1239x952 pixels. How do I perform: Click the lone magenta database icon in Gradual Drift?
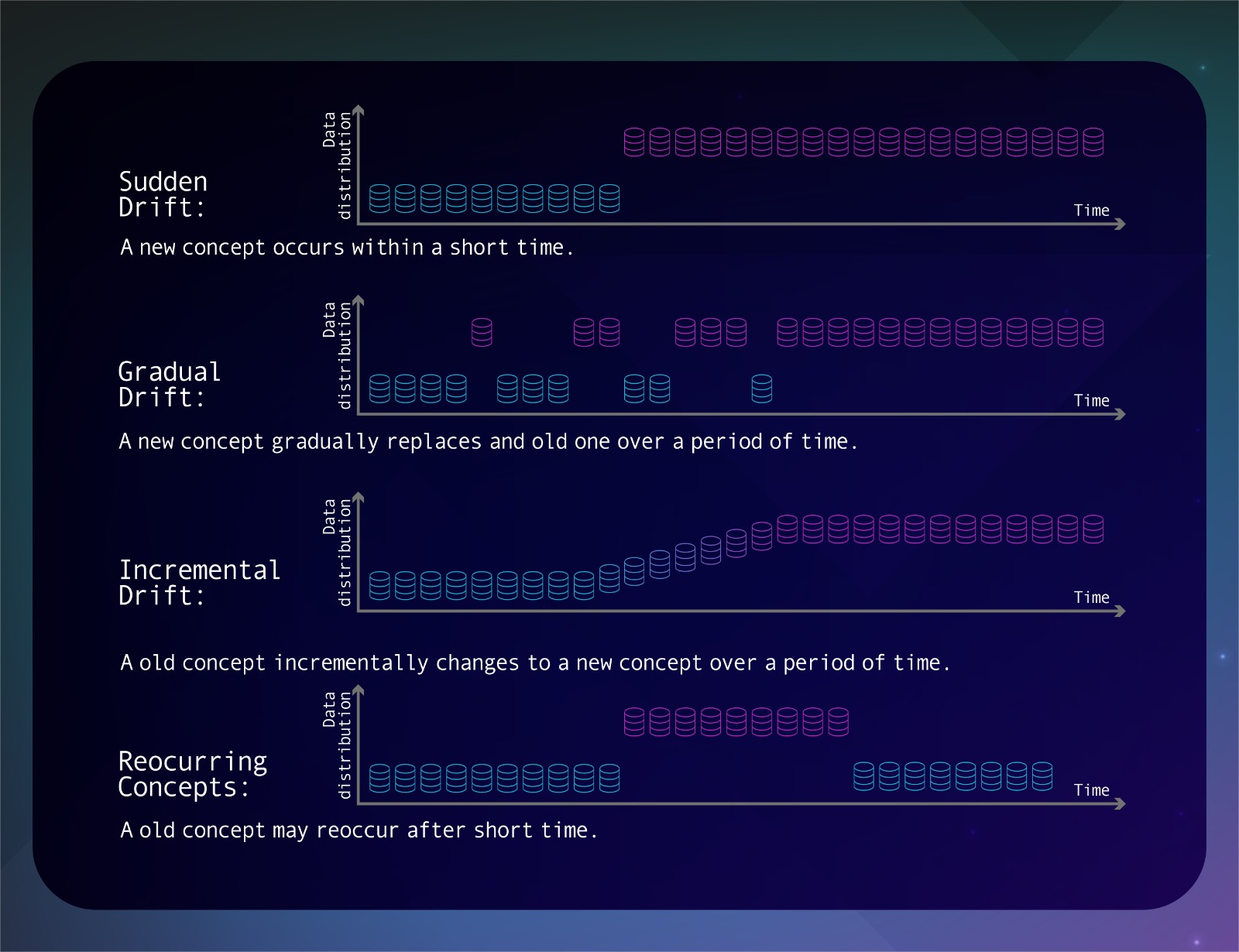(x=482, y=332)
